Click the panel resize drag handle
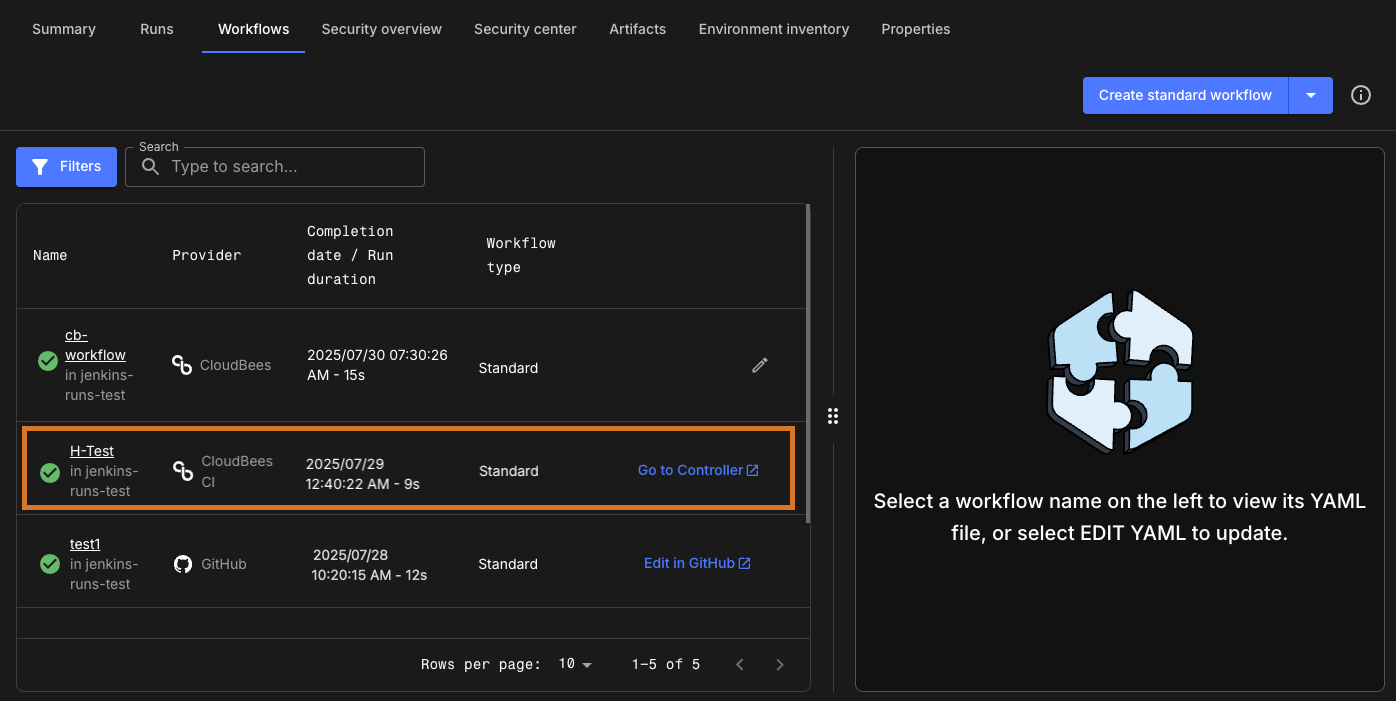The height and width of the screenshot is (701, 1396). (x=832, y=416)
